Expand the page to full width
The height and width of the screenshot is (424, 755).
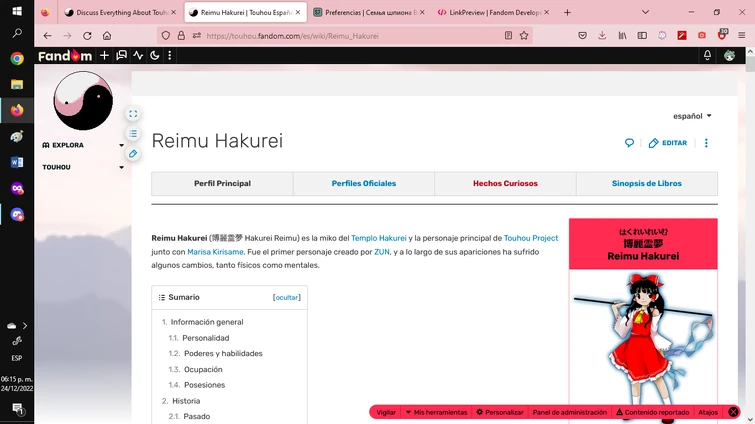tap(133, 114)
